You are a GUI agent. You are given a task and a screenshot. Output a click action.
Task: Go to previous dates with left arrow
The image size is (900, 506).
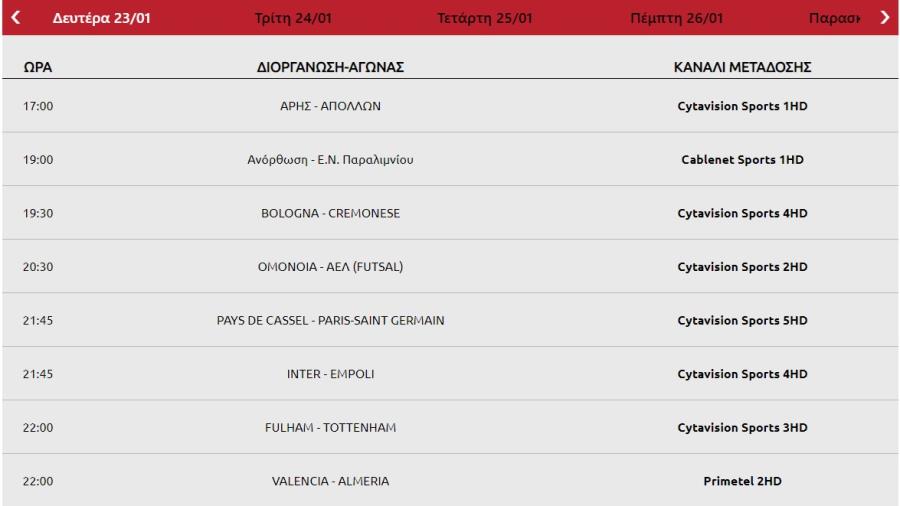pos(16,18)
